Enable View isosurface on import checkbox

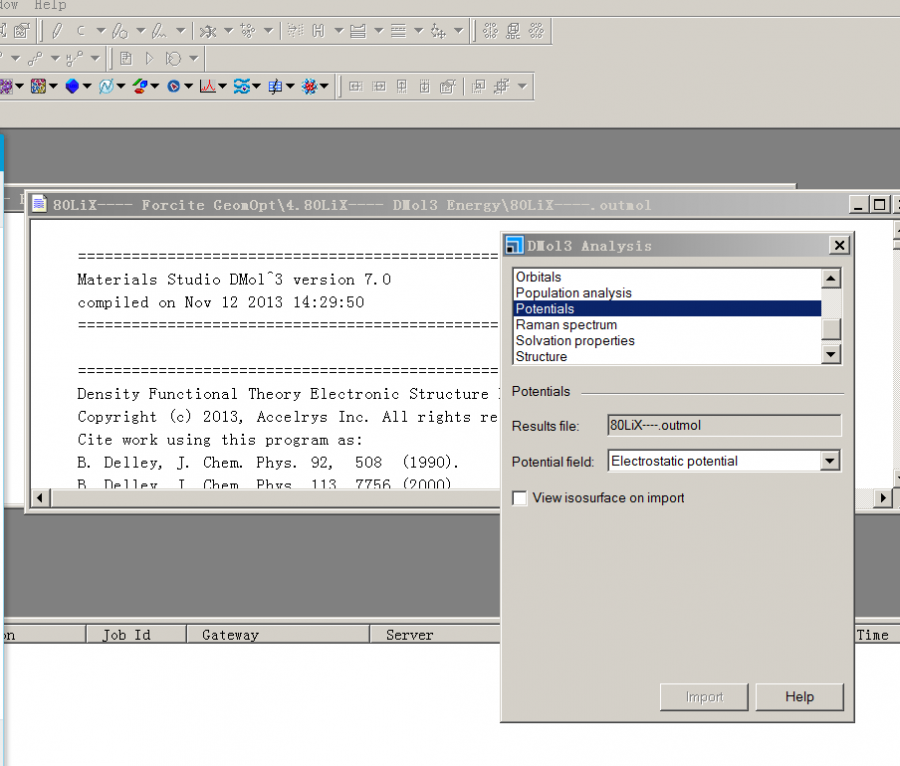tap(519, 497)
